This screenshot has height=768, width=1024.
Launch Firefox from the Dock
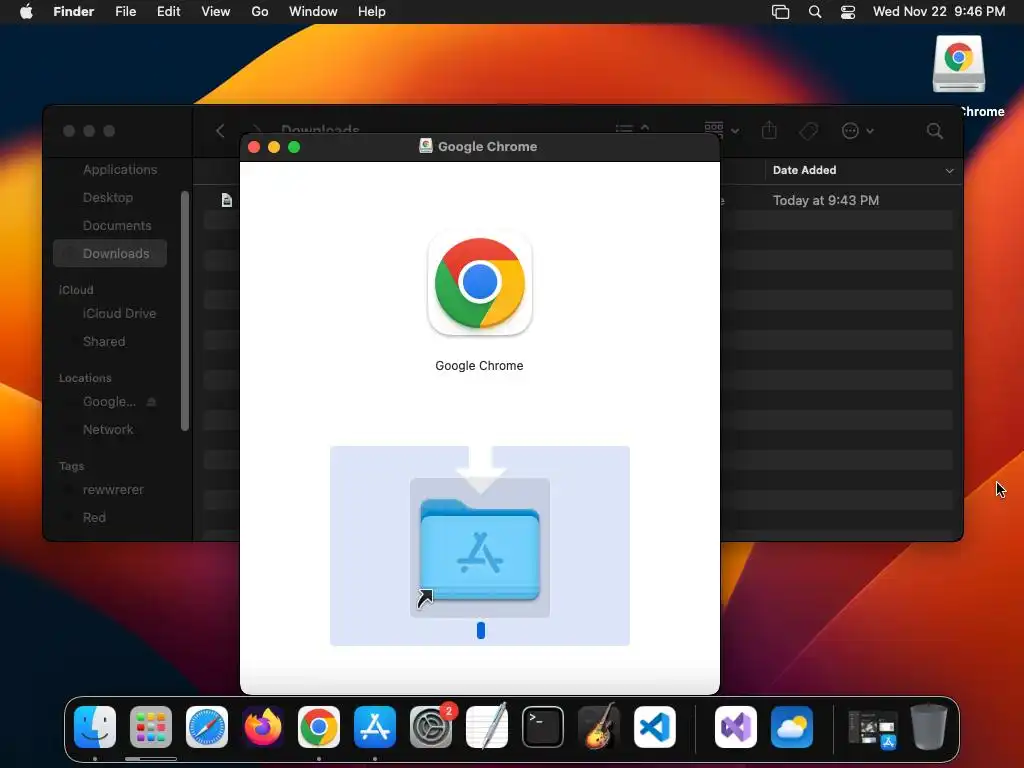coord(263,727)
